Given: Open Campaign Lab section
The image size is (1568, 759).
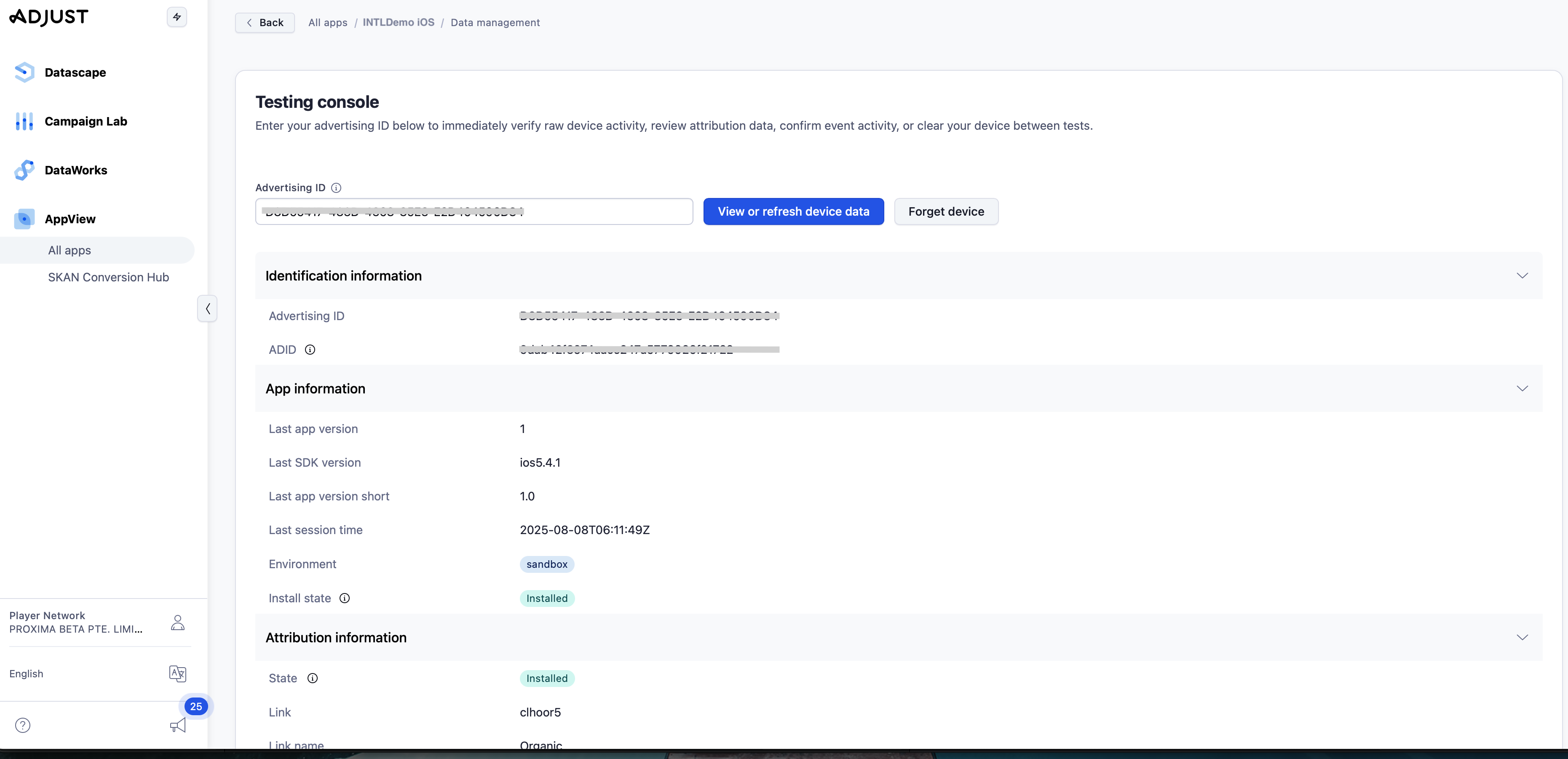Looking at the screenshot, I should pyautogui.click(x=85, y=121).
